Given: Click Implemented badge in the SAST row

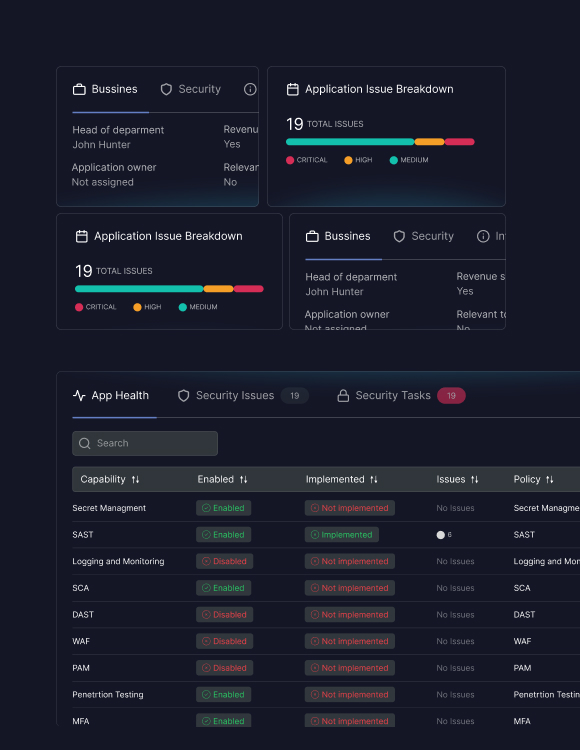Looking at the screenshot, I should click(342, 535).
